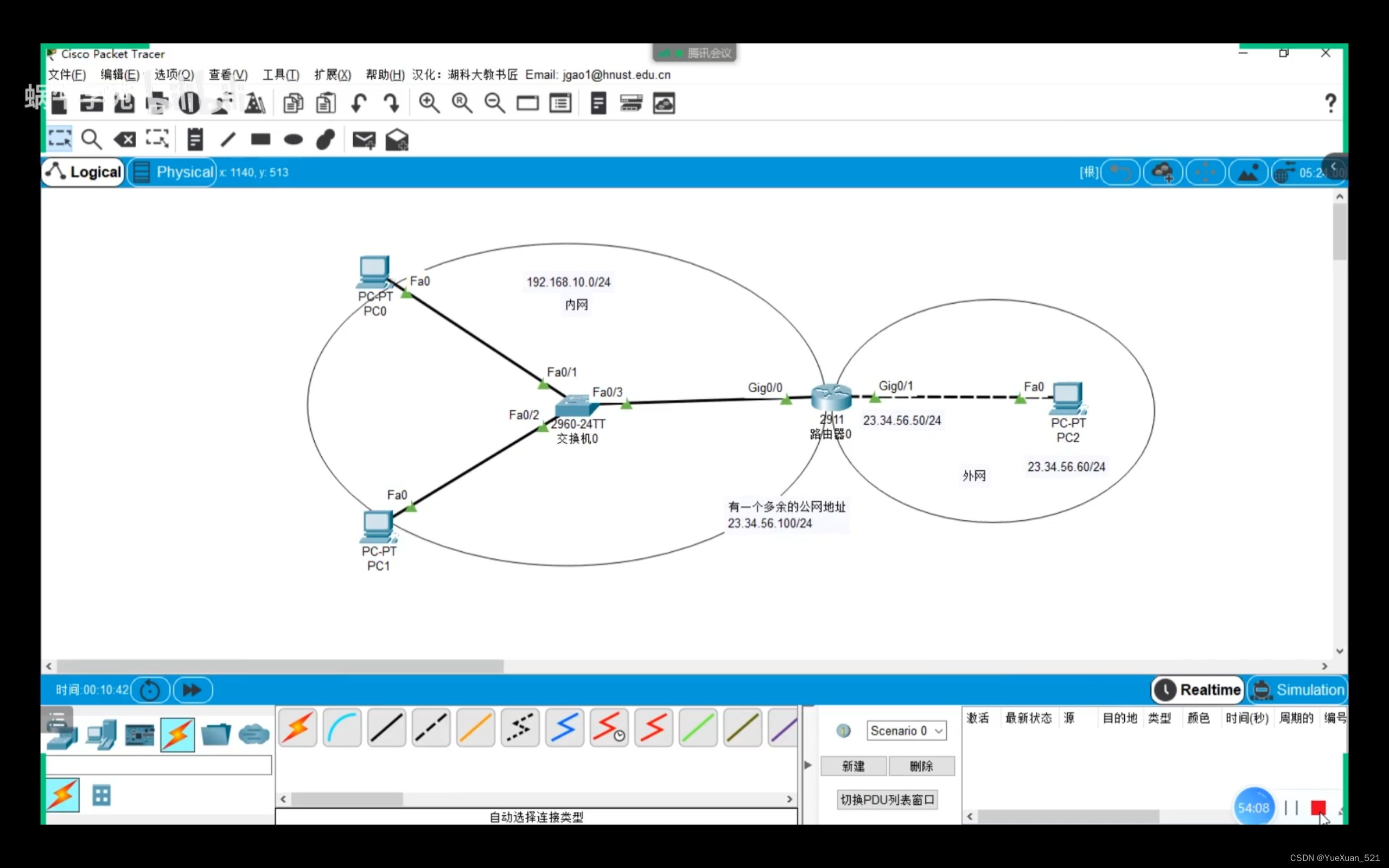
Task: Click the Fast Forward Time button
Action: (192, 690)
